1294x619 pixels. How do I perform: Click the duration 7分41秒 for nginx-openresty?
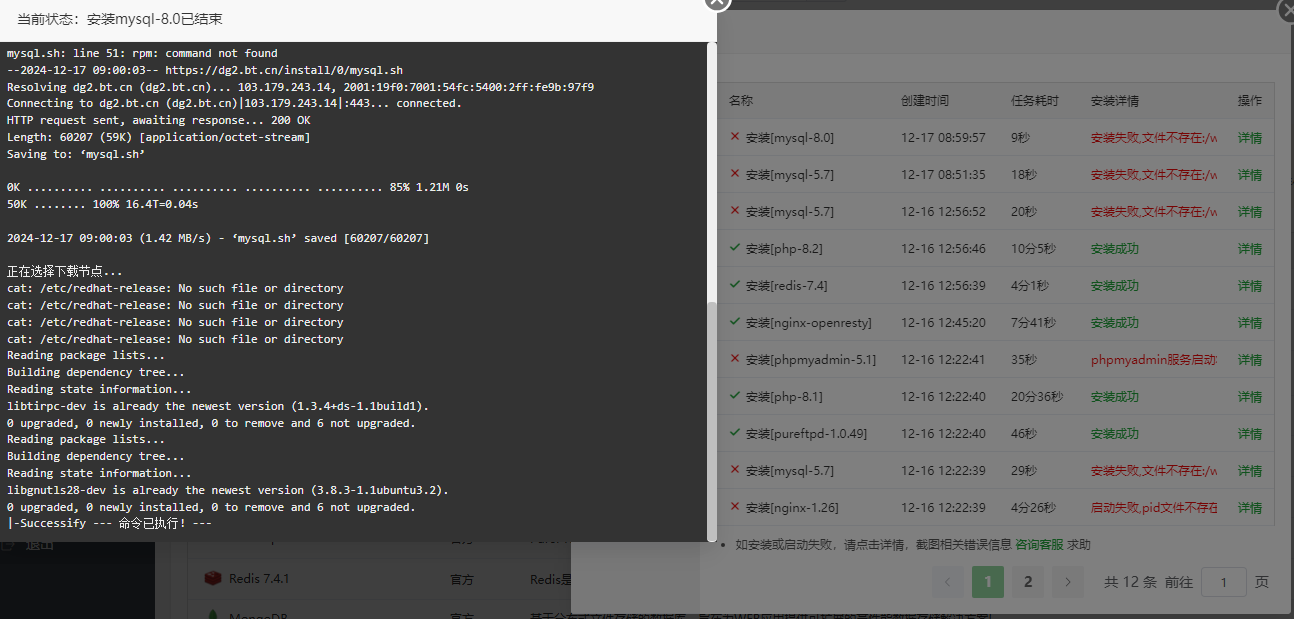point(1031,323)
